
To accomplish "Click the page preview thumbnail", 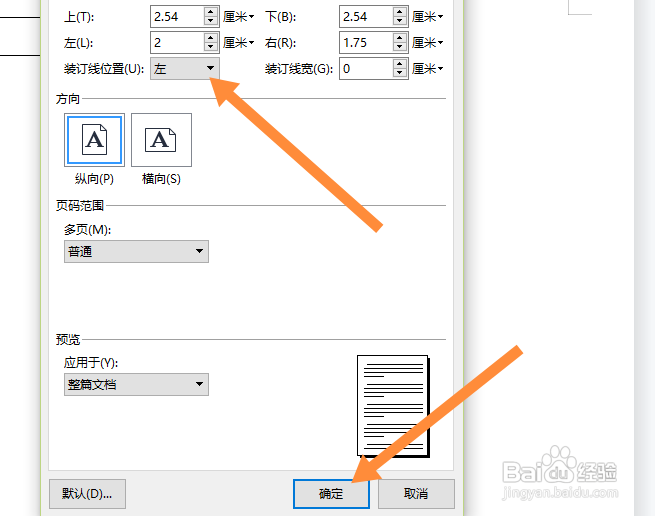I will (x=393, y=406).
